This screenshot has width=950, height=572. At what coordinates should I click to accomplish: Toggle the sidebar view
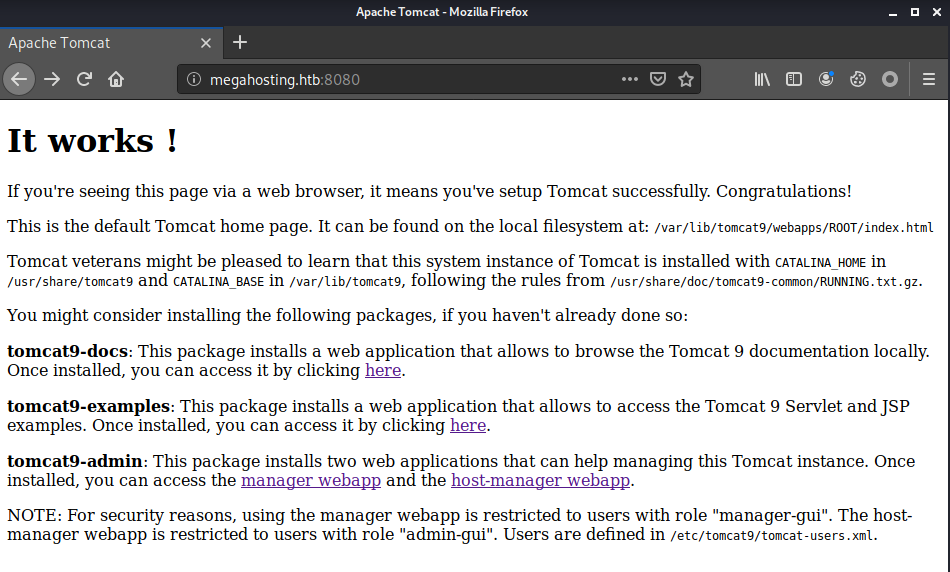pos(794,79)
